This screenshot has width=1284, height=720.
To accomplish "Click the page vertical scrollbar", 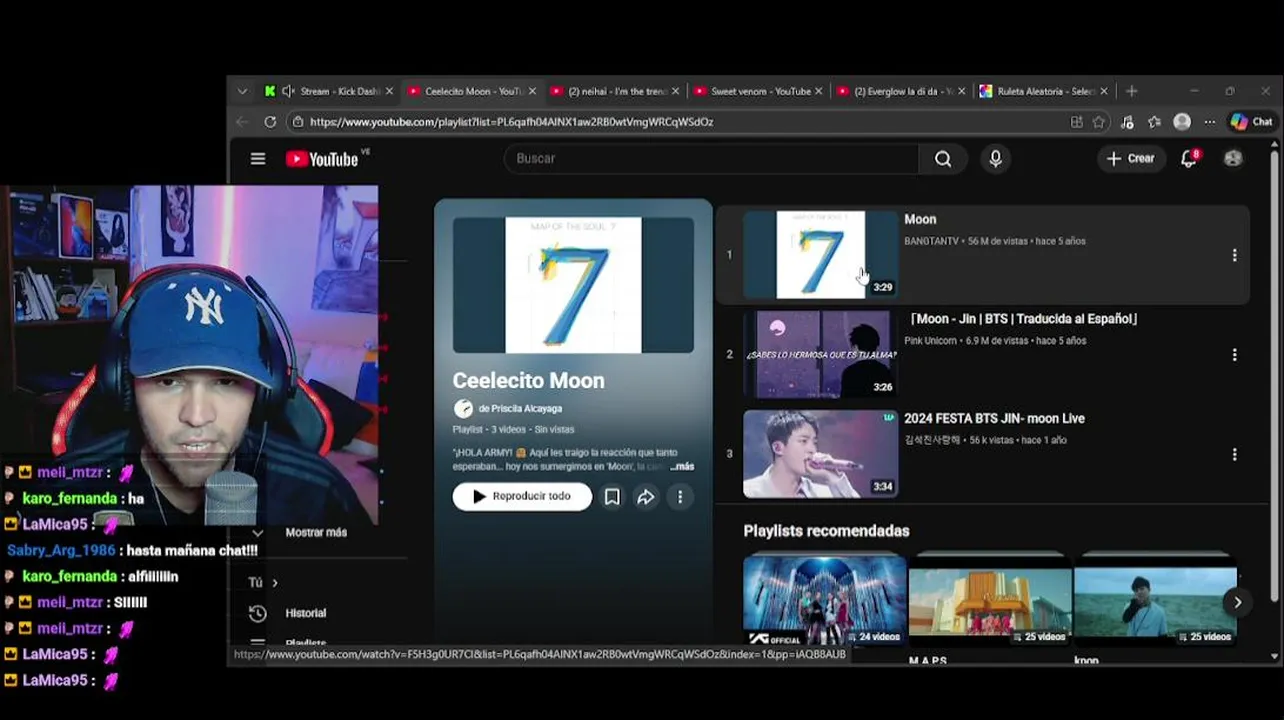I will 1275,375.
